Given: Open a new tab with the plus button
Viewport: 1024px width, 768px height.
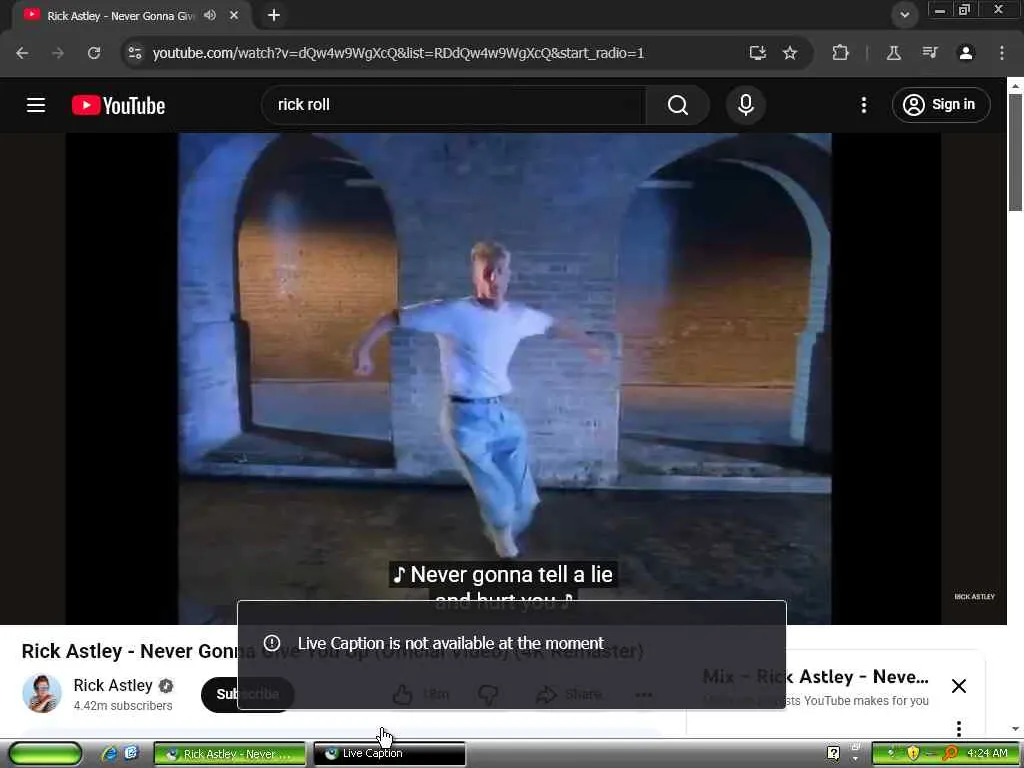Looking at the screenshot, I should (x=274, y=15).
